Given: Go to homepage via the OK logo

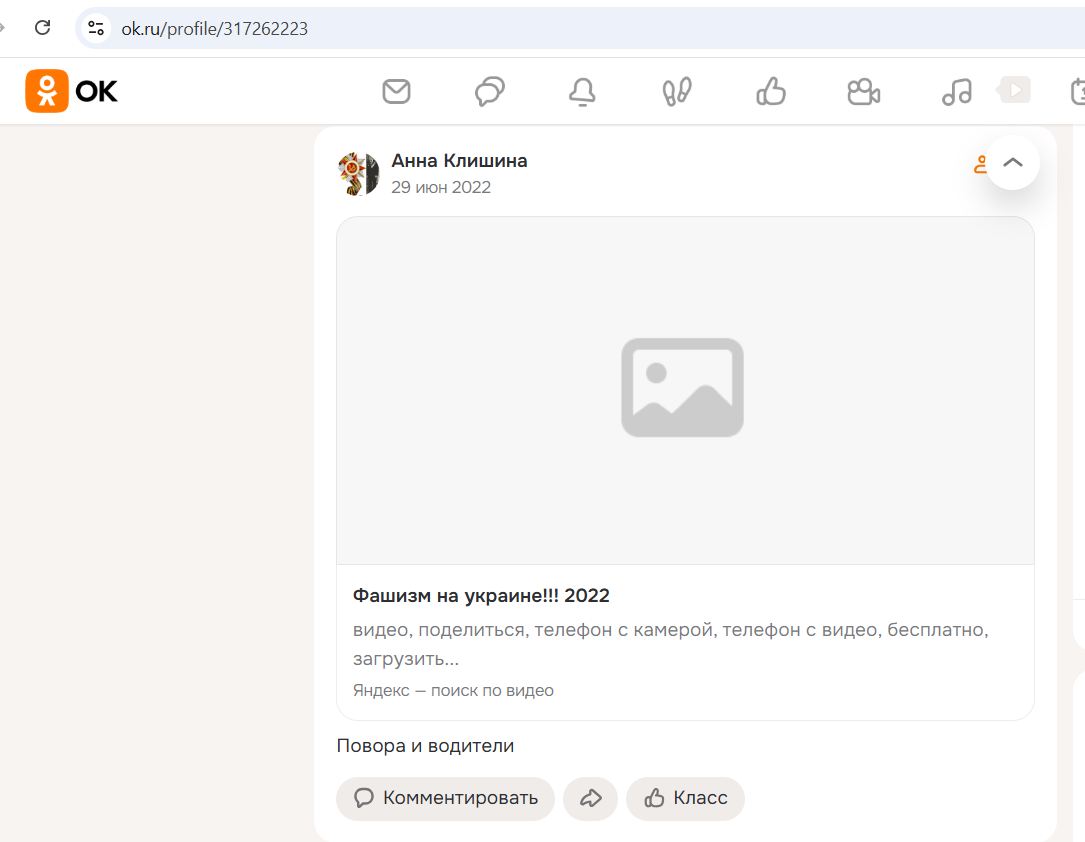Looking at the screenshot, I should [x=70, y=91].
